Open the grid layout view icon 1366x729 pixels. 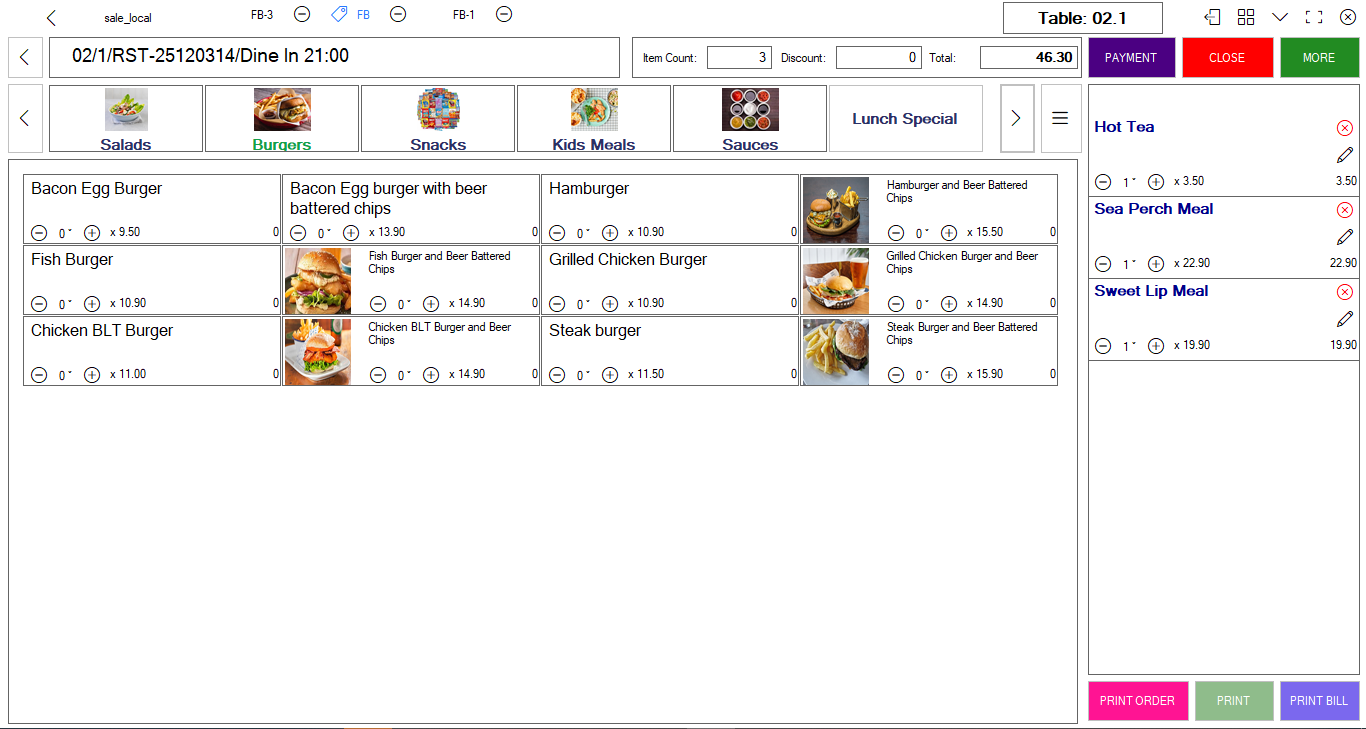click(x=1246, y=17)
